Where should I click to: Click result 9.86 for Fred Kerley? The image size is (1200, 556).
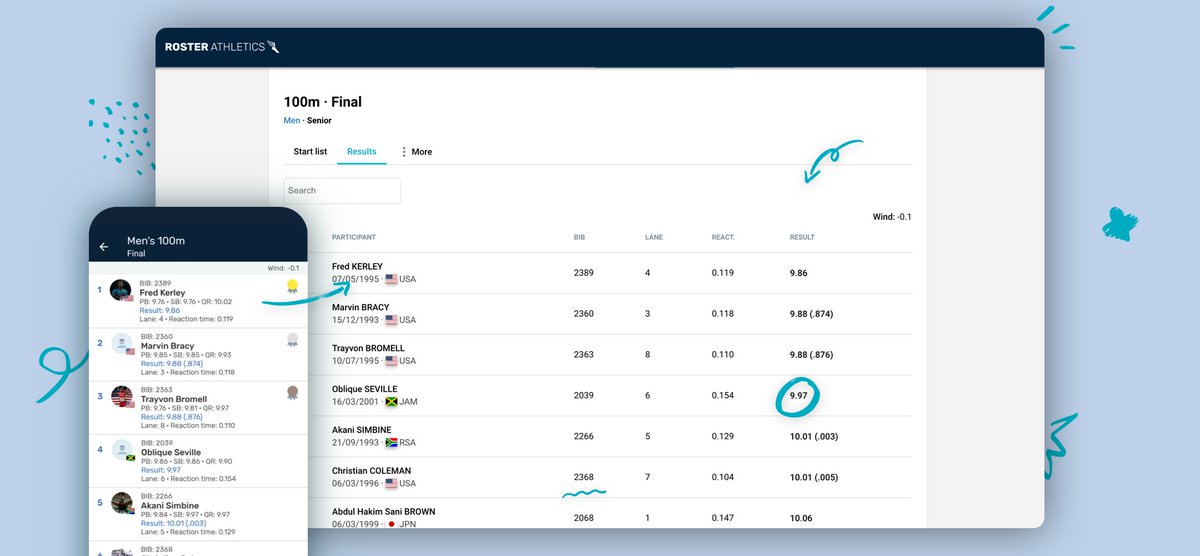[800, 273]
